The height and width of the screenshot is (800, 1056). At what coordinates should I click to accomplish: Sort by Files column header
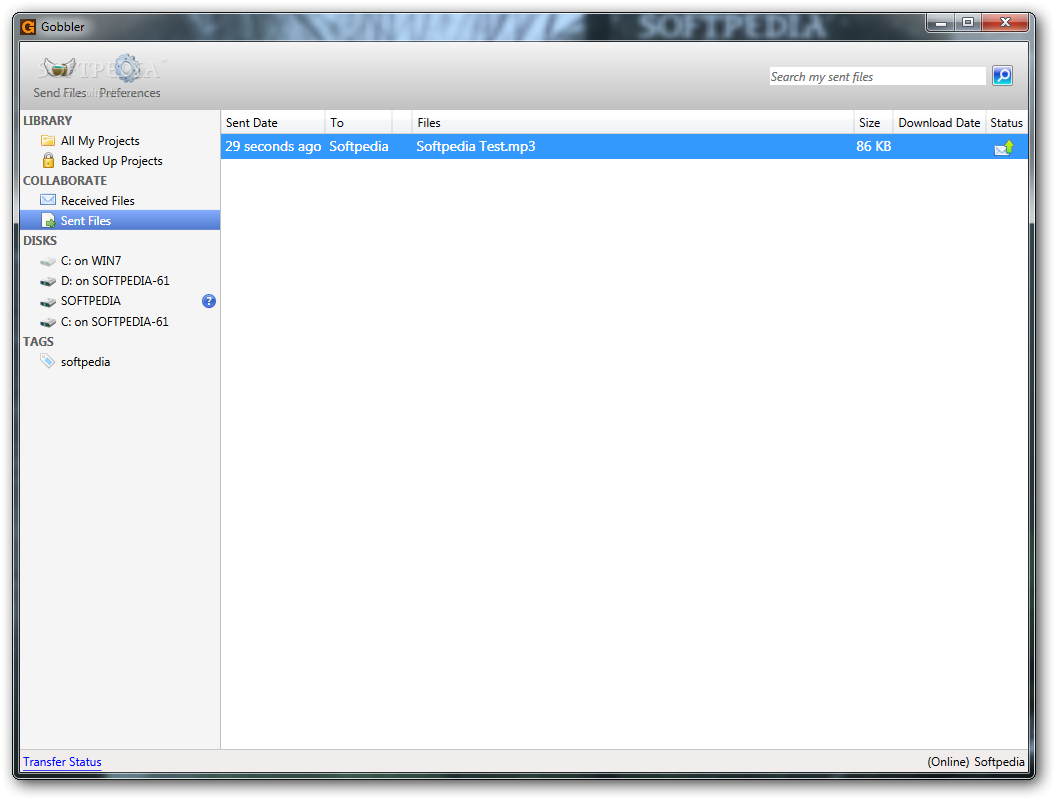coord(633,123)
